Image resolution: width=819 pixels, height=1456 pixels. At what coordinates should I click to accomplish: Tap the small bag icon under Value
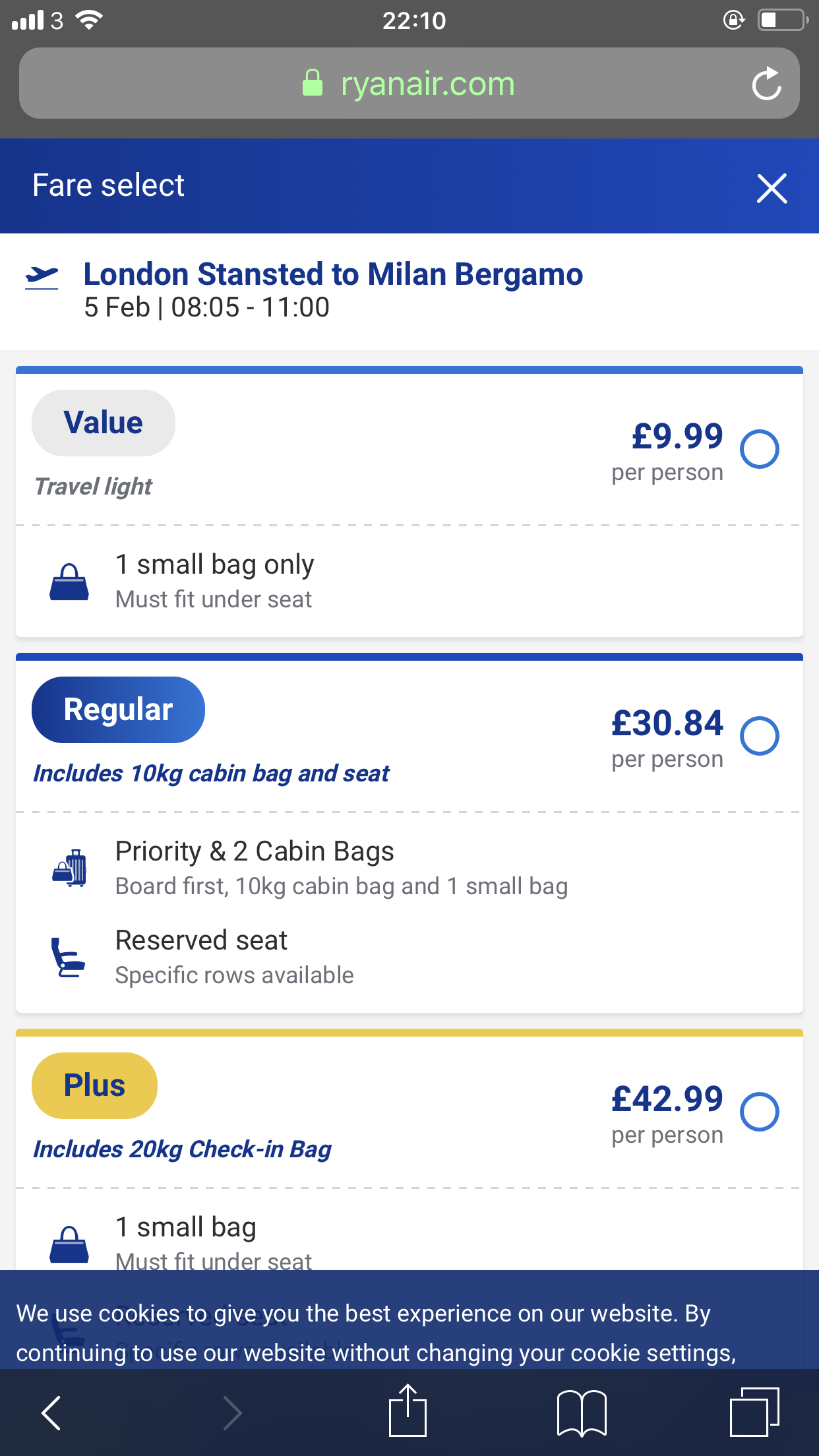[69, 582]
